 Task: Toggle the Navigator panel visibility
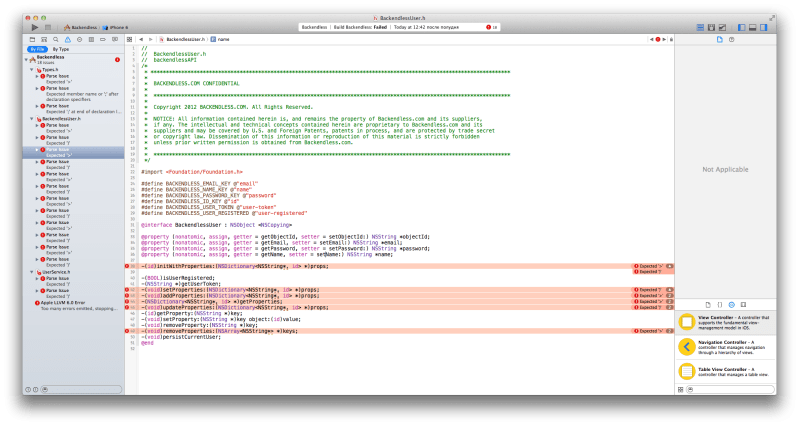pos(741,28)
